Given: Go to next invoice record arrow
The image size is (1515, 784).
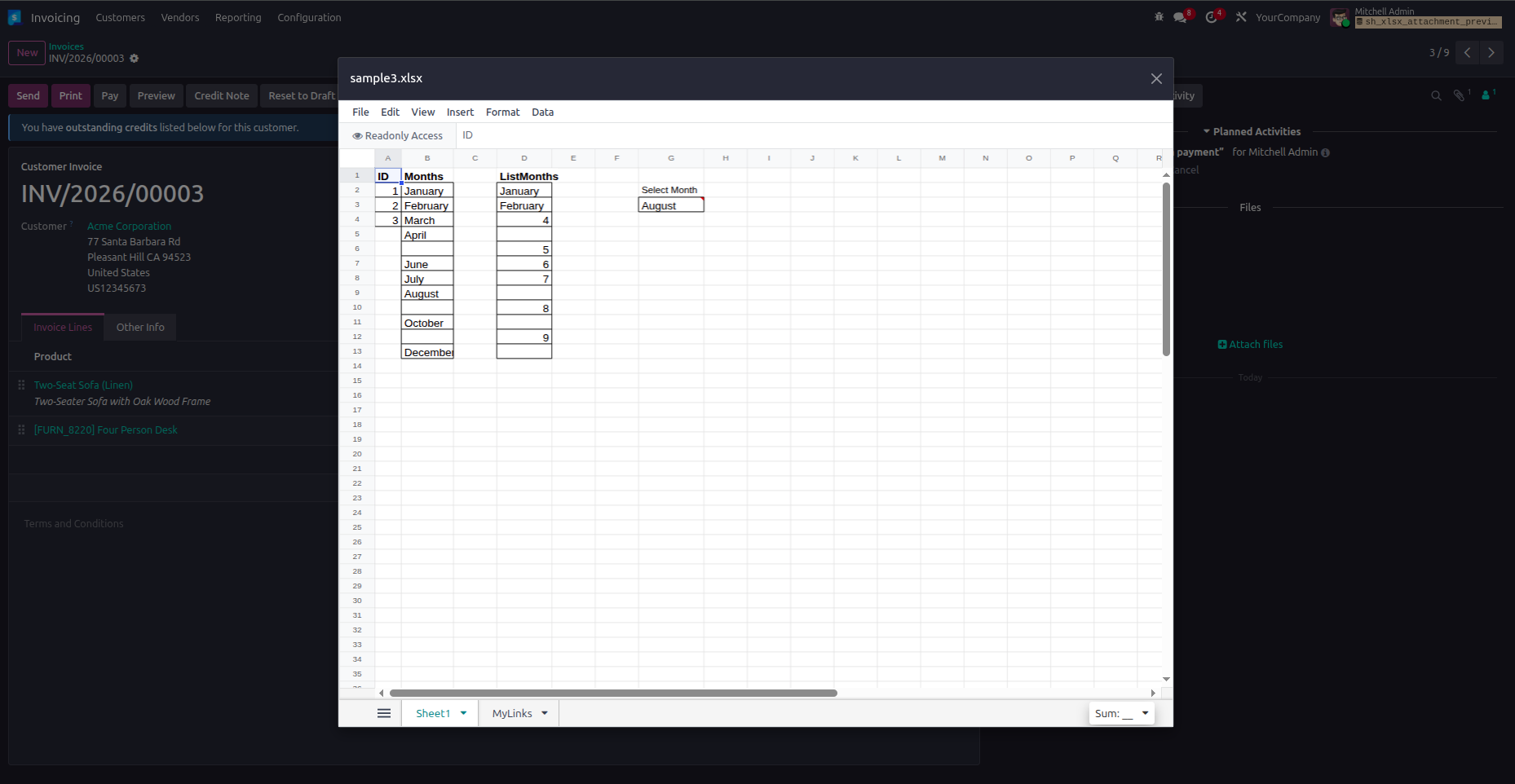Looking at the screenshot, I should pyautogui.click(x=1491, y=53).
